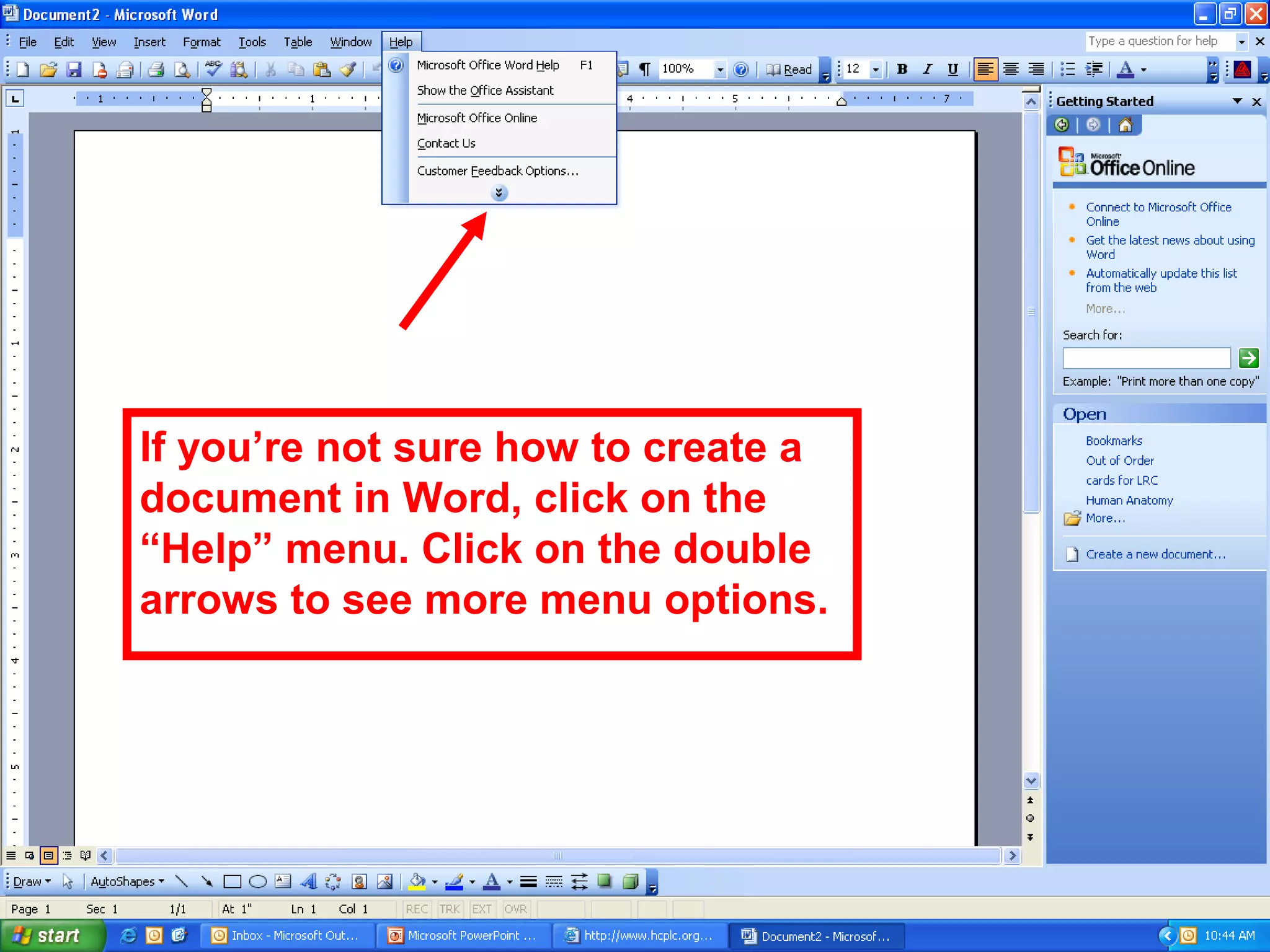Viewport: 1270px width, 952px height.
Task: Toggle Center alignment
Action: (1011, 69)
